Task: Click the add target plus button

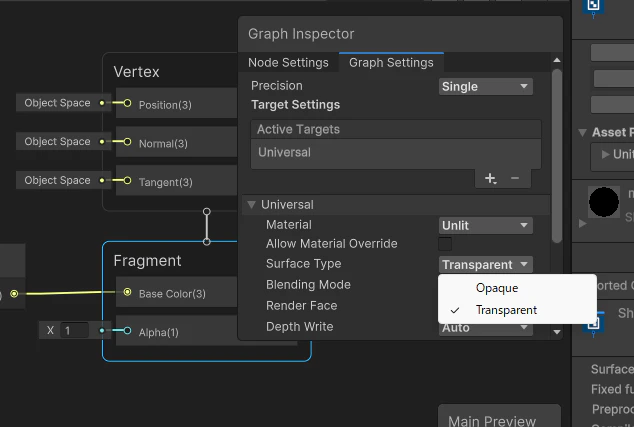Action: (490, 178)
